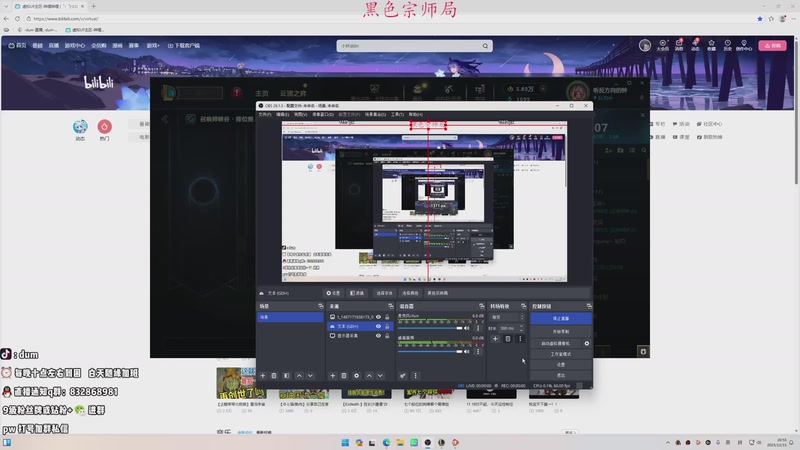Open virtual camera settings gear
The width and height of the screenshot is (800, 450).
[587, 343]
